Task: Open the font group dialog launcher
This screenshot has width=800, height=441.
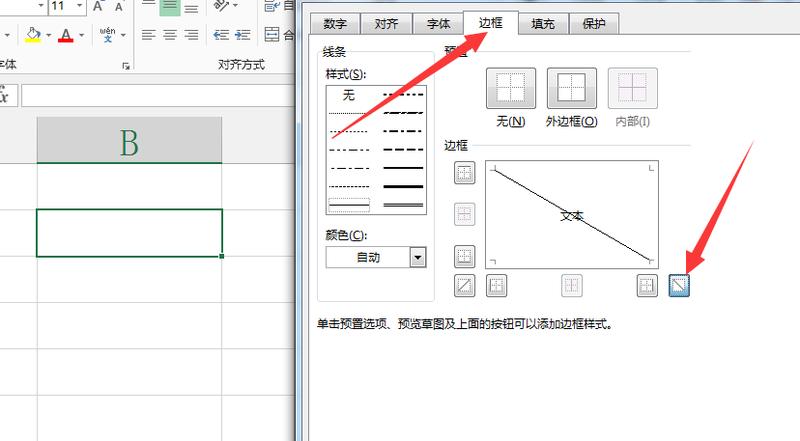Action: click(126, 66)
